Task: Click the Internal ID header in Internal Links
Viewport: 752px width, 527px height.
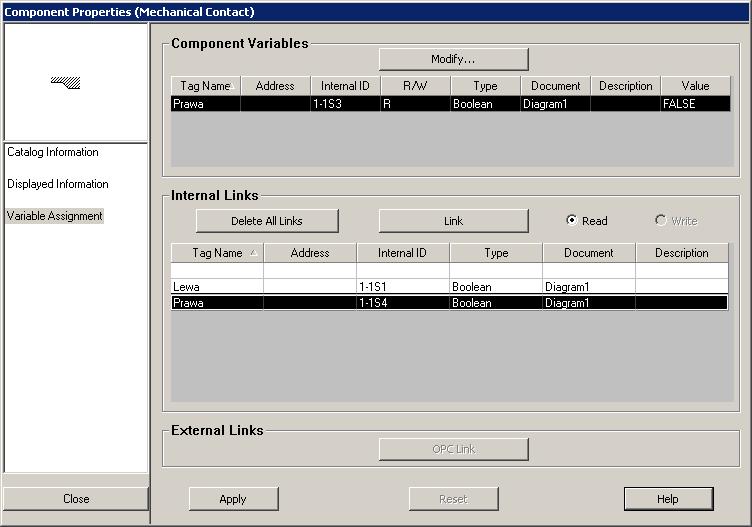Action: (402, 253)
